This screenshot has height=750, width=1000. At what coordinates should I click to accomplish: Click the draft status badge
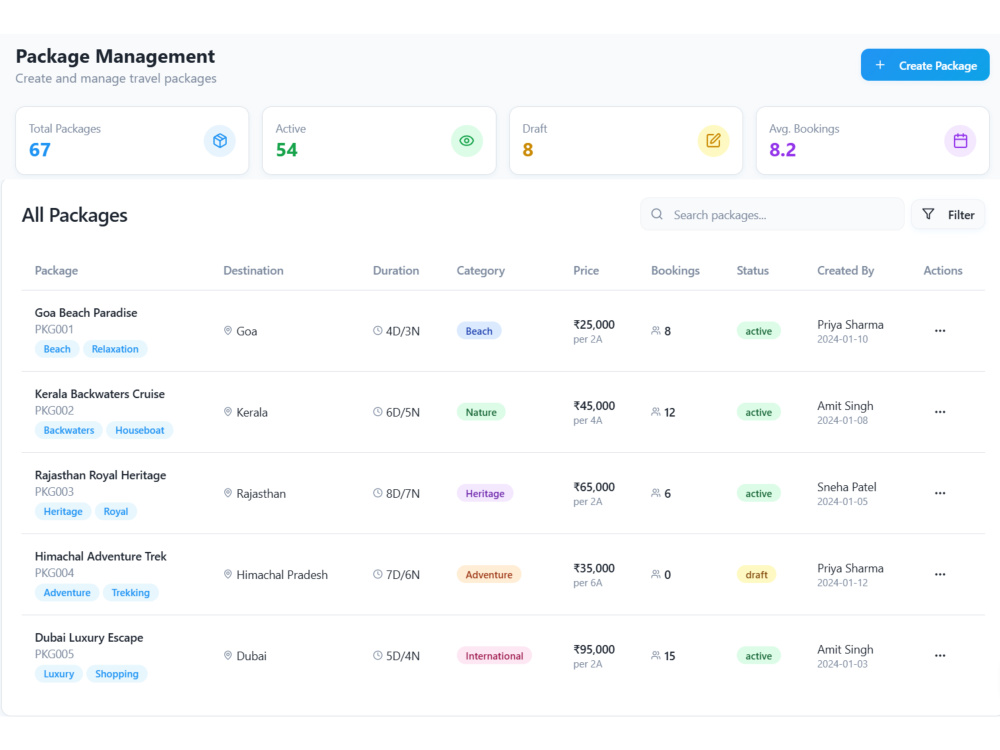click(756, 575)
